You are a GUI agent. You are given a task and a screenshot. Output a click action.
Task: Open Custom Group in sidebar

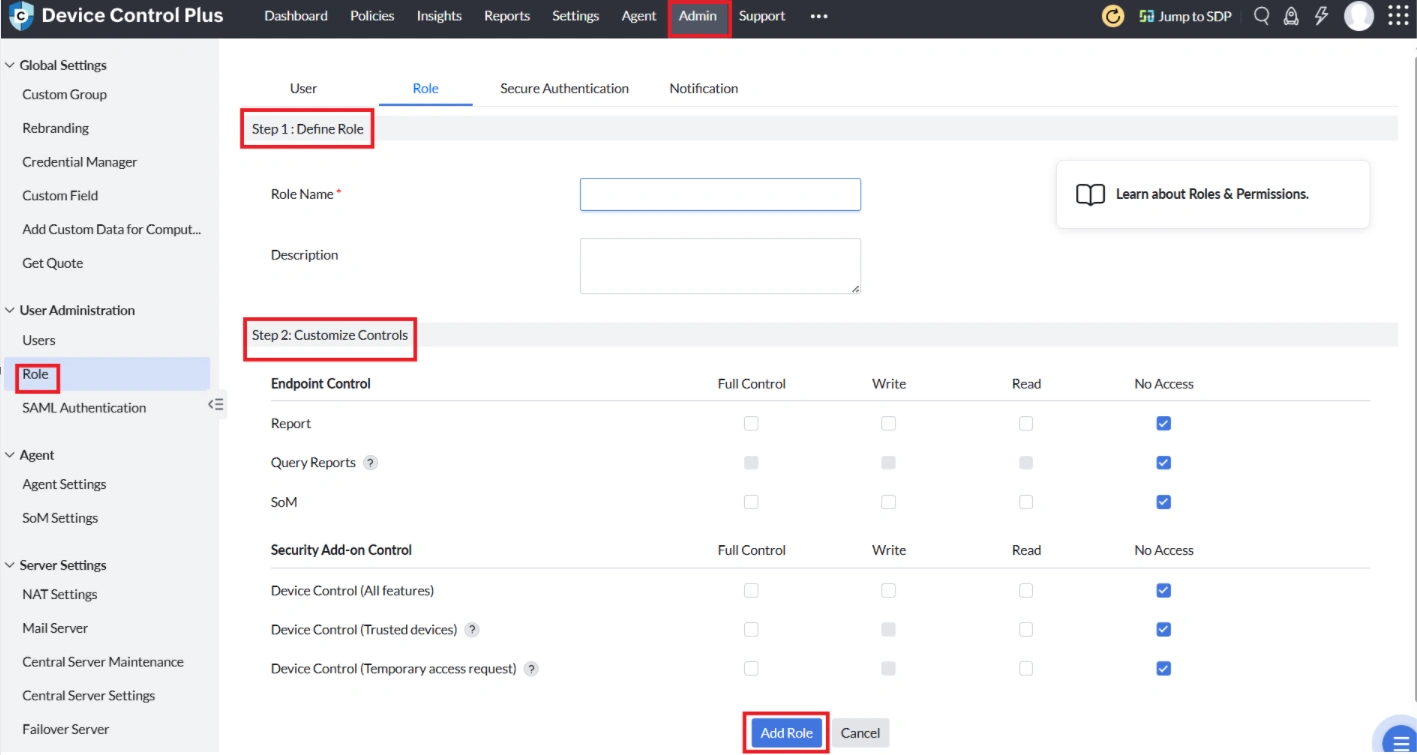pyautogui.click(x=64, y=94)
